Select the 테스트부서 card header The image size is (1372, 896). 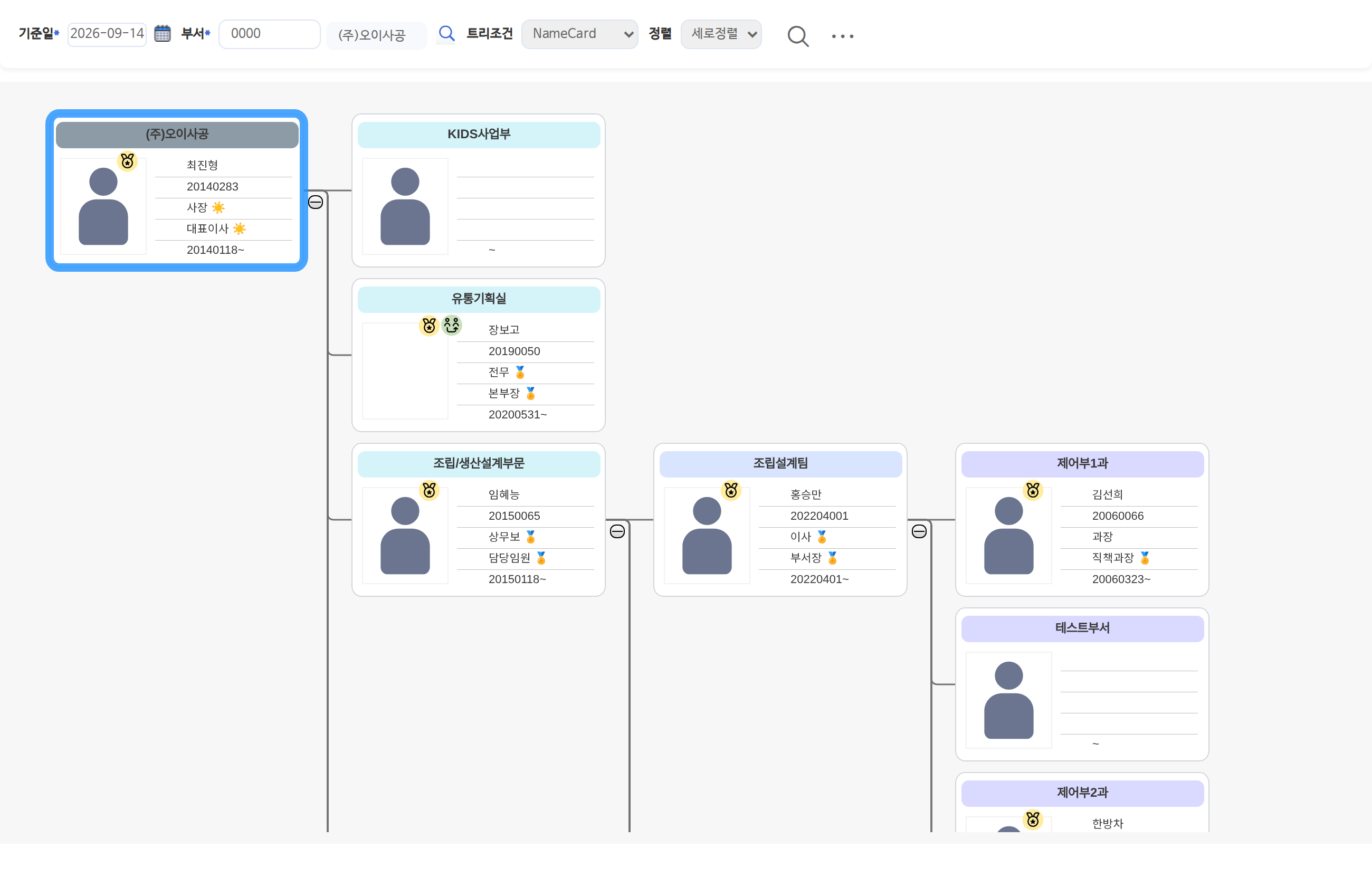tap(1082, 628)
